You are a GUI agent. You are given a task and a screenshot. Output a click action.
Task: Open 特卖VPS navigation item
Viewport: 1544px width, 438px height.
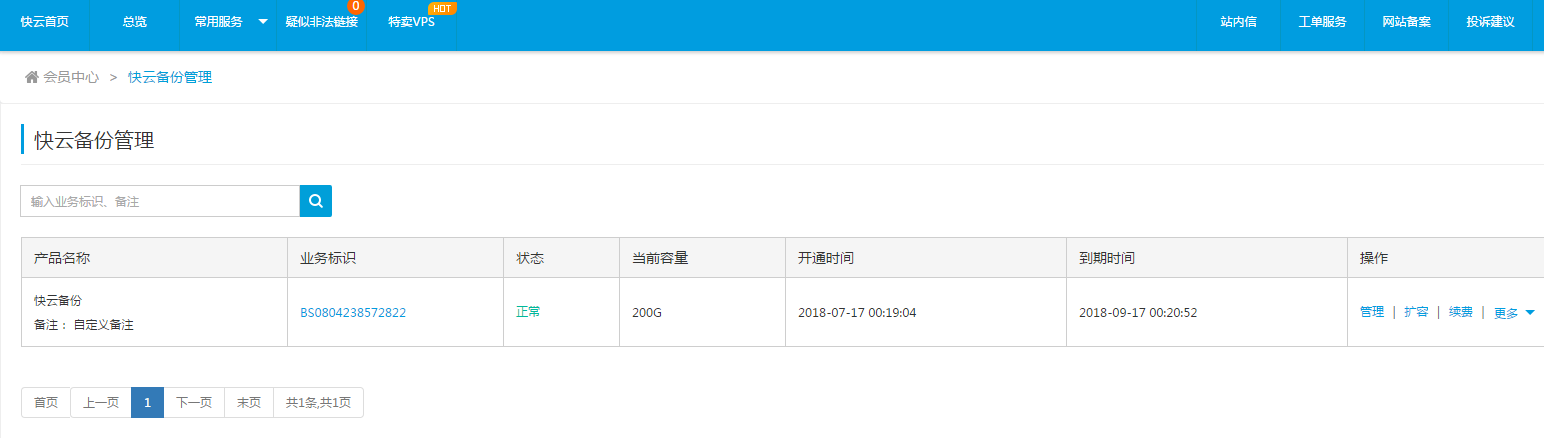click(411, 22)
